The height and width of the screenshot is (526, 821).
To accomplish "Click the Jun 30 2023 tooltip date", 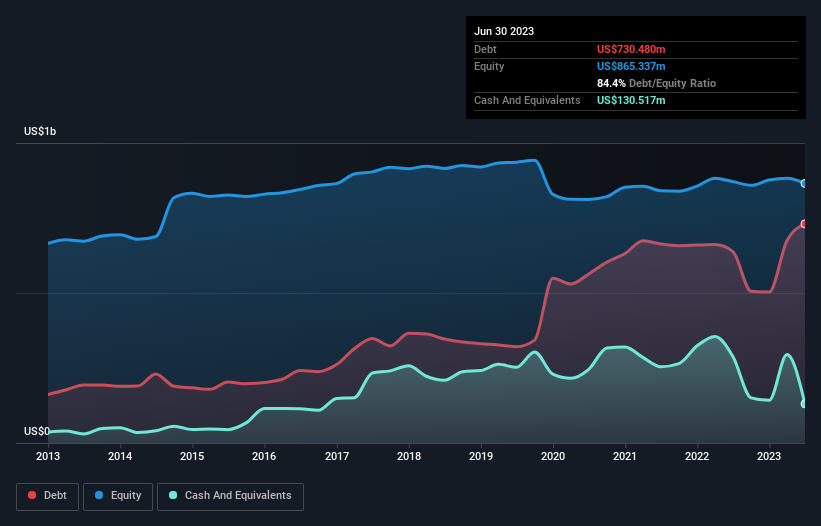I will (504, 31).
